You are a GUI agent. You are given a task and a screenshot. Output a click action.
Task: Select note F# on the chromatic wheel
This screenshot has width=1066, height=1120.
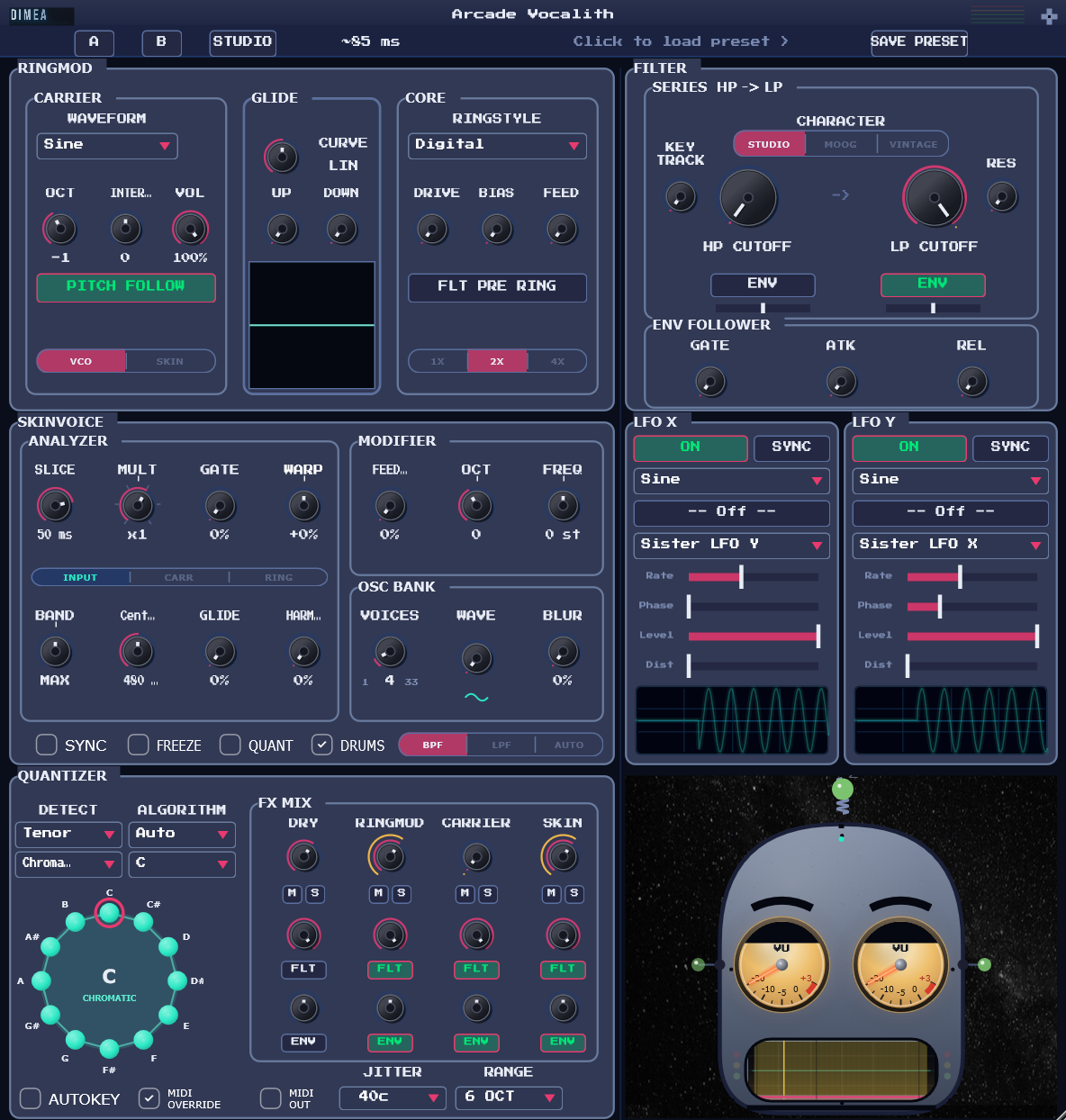(x=109, y=1048)
